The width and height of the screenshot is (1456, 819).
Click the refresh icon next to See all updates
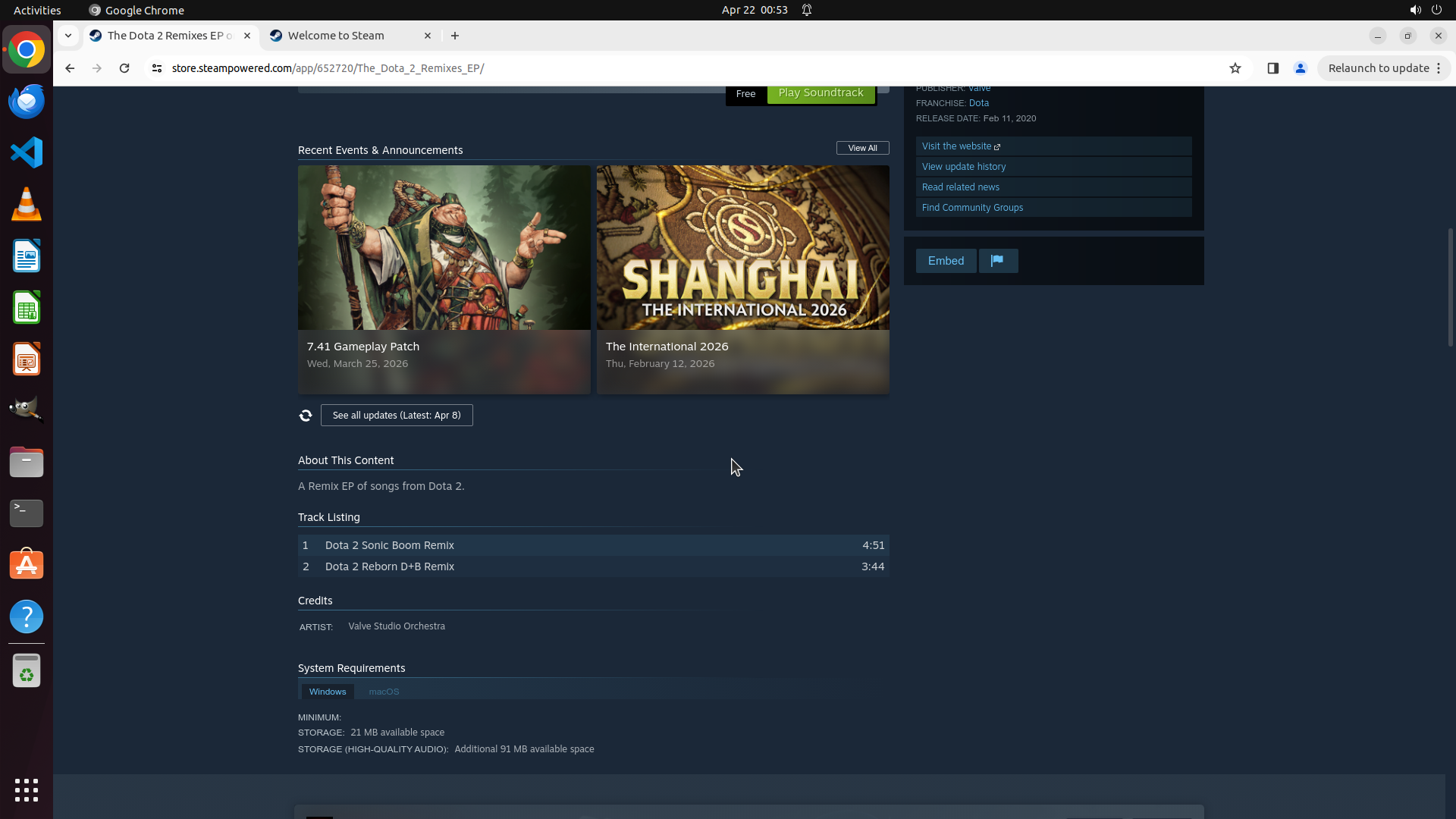coord(306,416)
